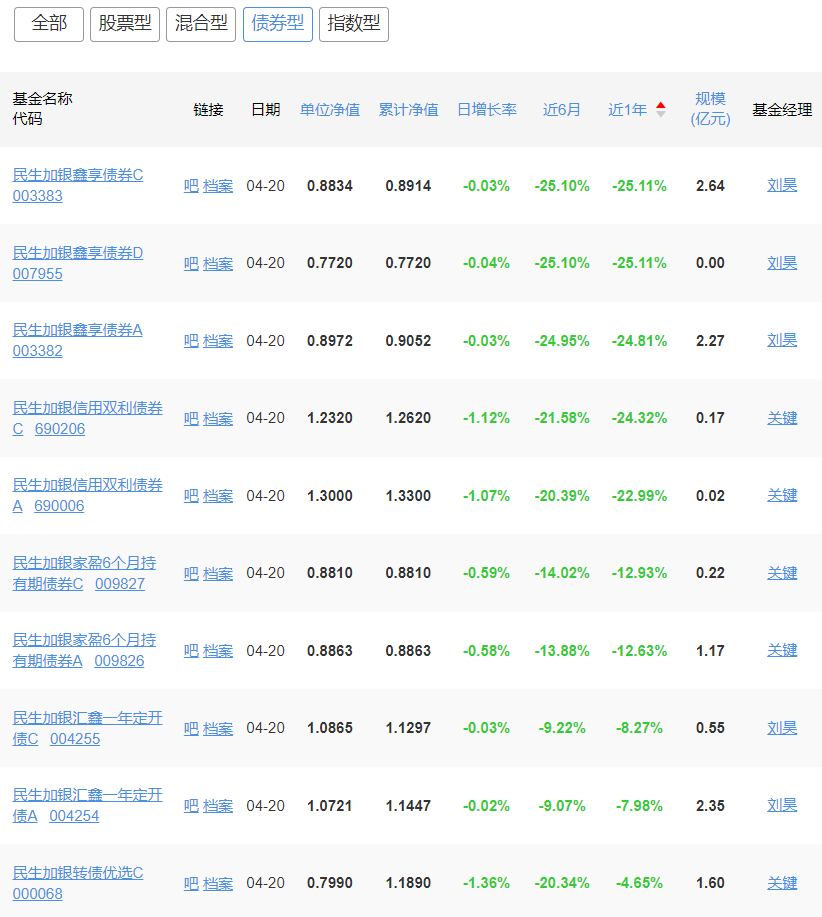Image resolution: width=822 pixels, height=917 pixels.
Task: Select daily growth rate -1.12%
Action: coord(486,418)
